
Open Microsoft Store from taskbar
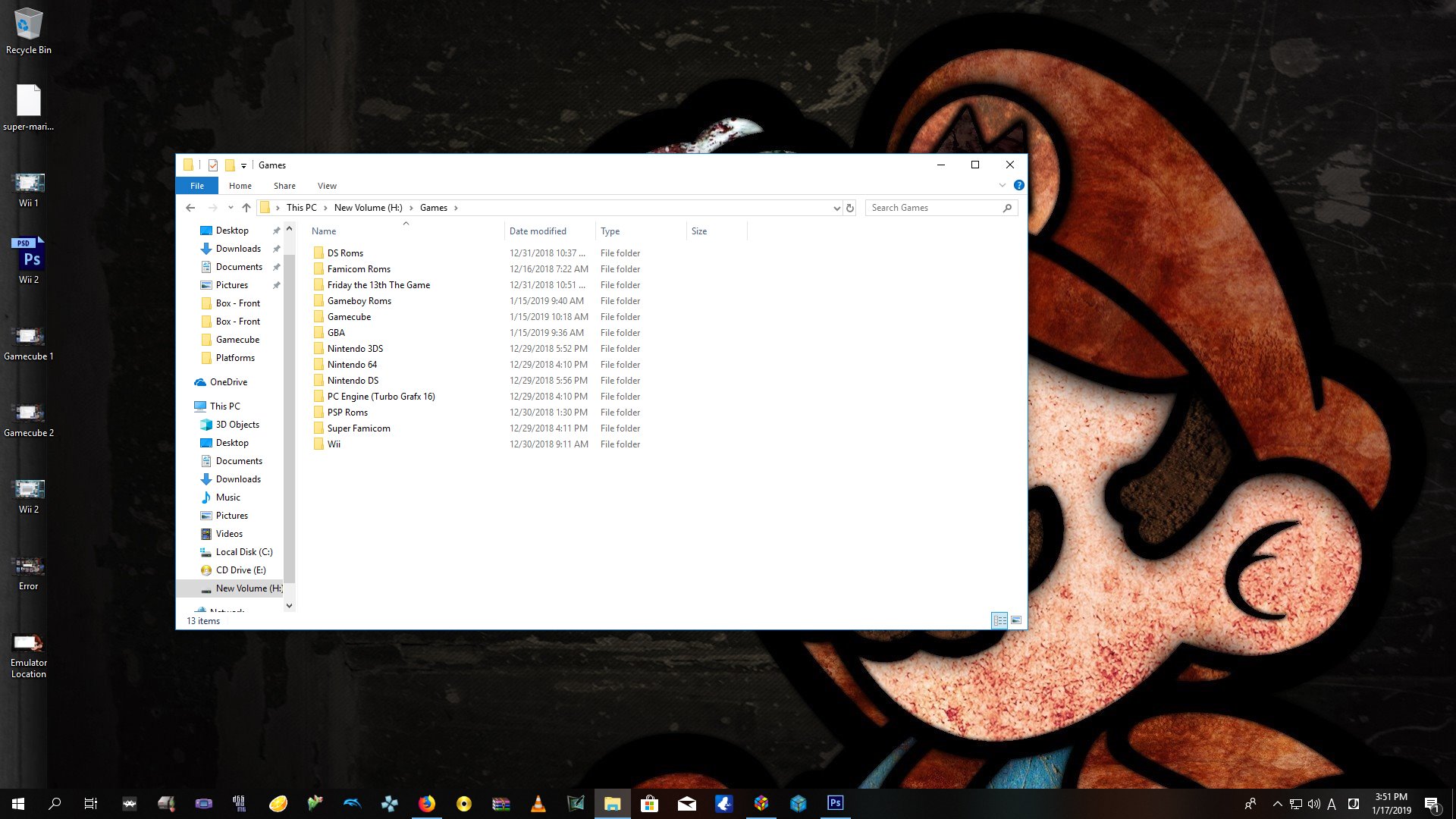coord(650,804)
